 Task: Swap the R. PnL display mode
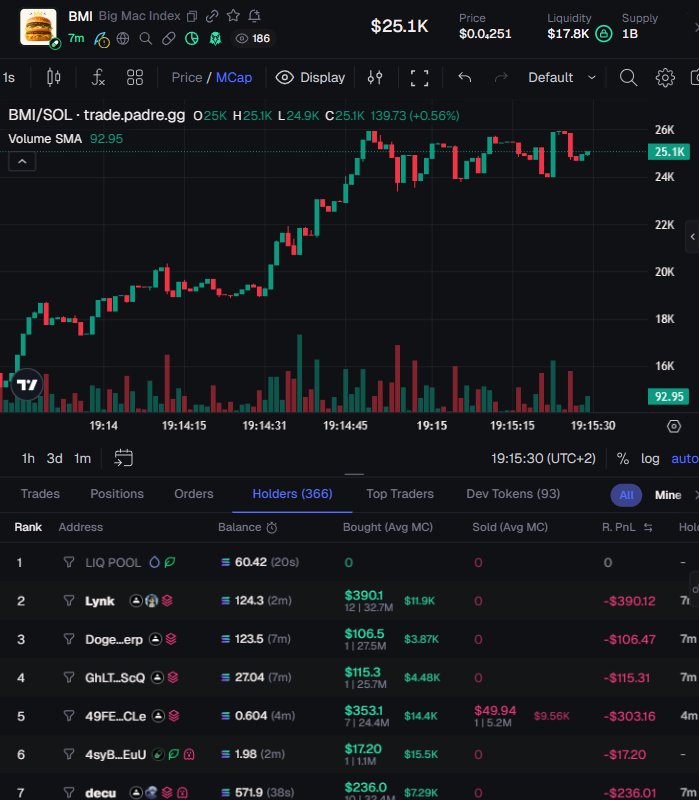(x=648, y=528)
